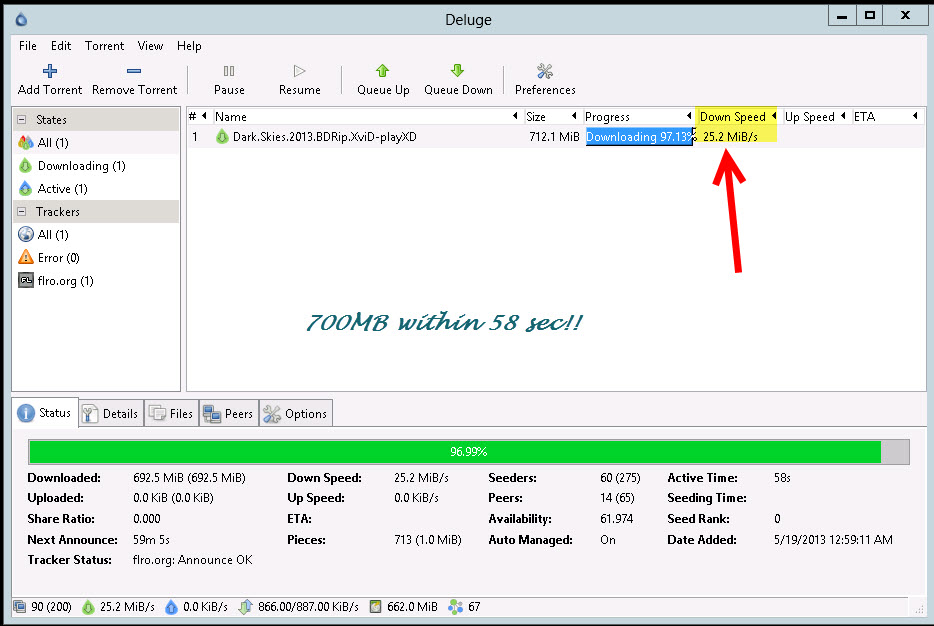The width and height of the screenshot is (934, 626).
Task: Open Preferences from the toolbar
Action: coord(545,80)
